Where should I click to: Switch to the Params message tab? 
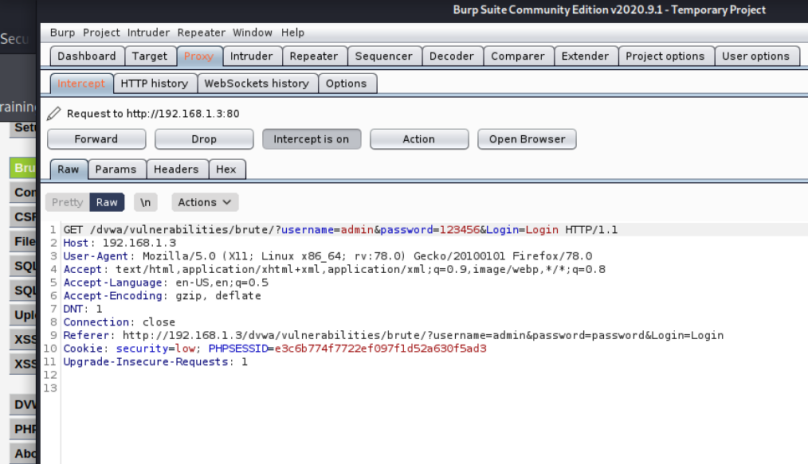pyautogui.click(x=116, y=169)
